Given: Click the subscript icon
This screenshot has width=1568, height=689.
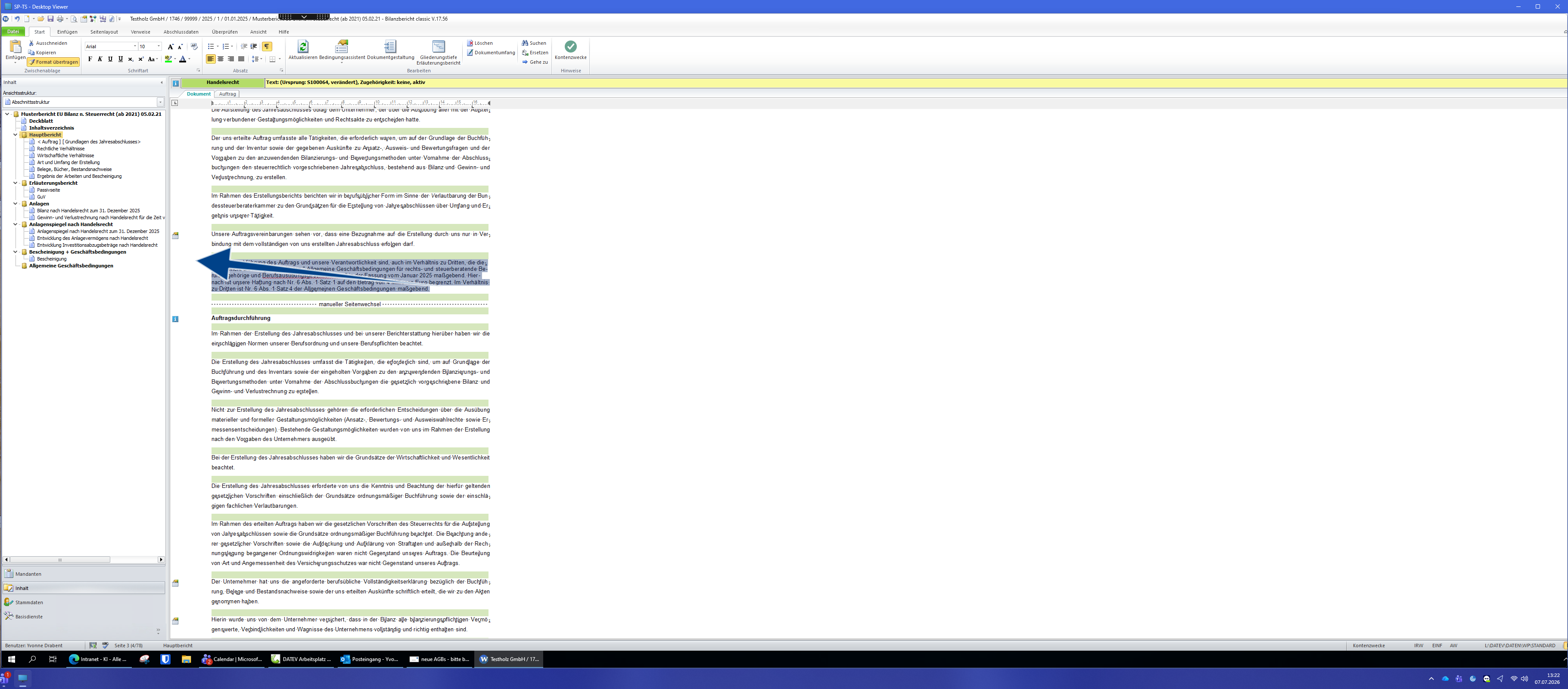Looking at the screenshot, I should [130, 59].
